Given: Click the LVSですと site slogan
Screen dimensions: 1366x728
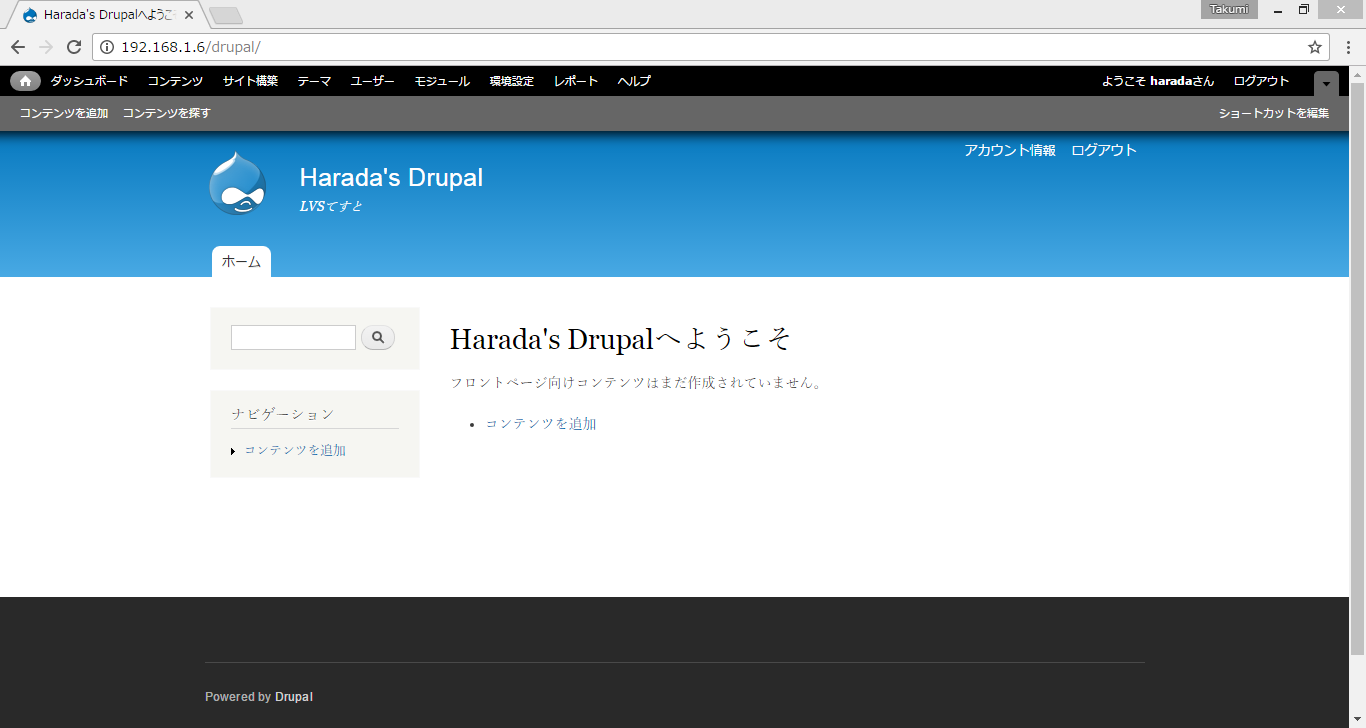Looking at the screenshot, I should pos(331,206).
